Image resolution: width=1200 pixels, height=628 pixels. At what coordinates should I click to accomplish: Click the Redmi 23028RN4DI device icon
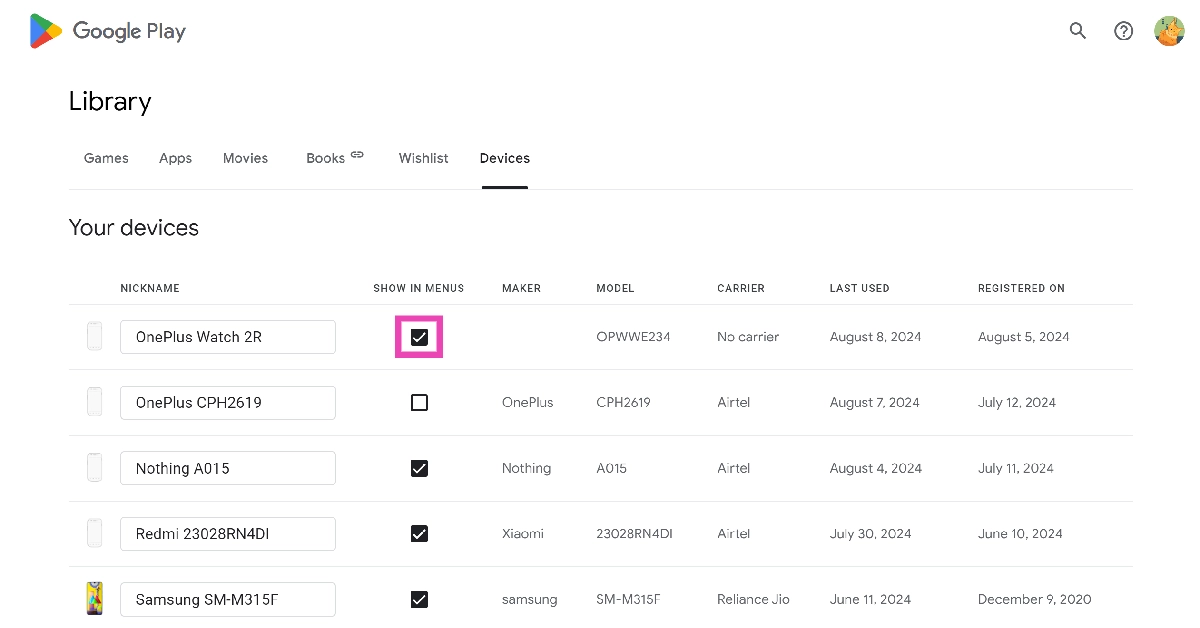coord(94,534)
